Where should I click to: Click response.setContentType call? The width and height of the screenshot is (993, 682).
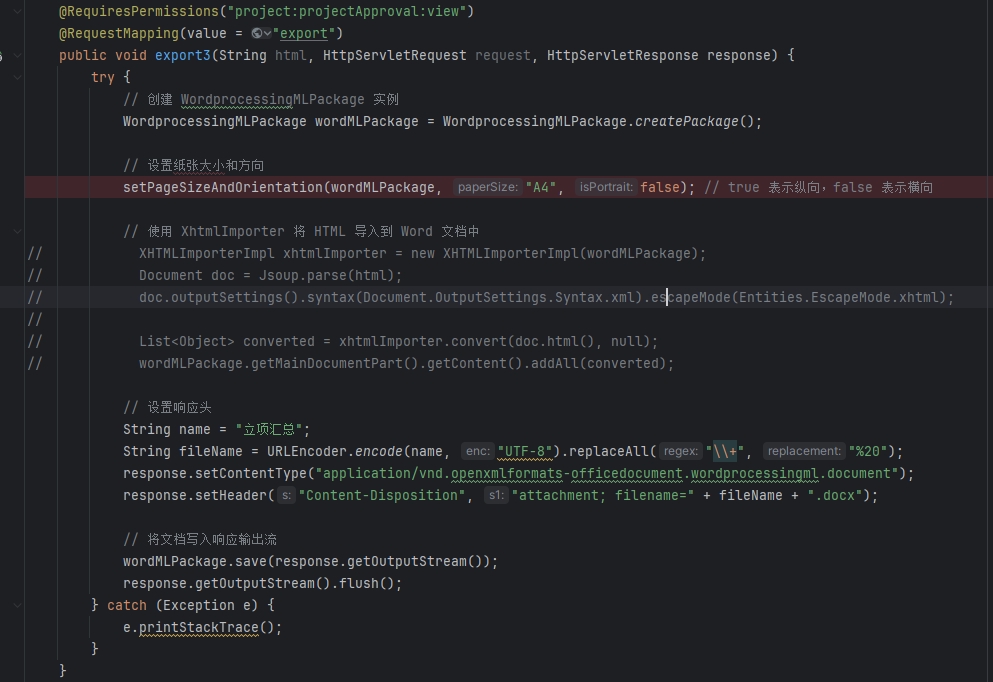coord(215,474)
